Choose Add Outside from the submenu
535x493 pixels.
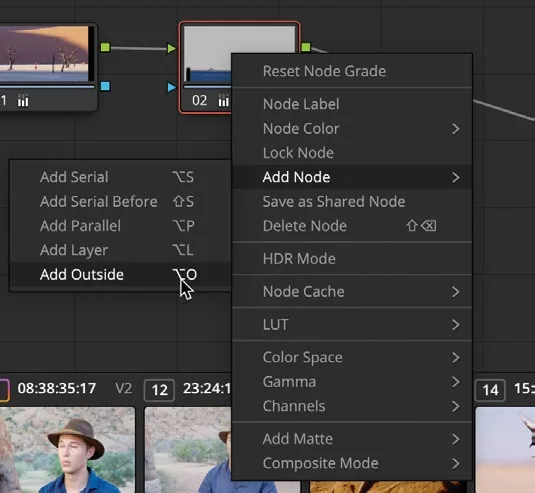tap(120, 274)
